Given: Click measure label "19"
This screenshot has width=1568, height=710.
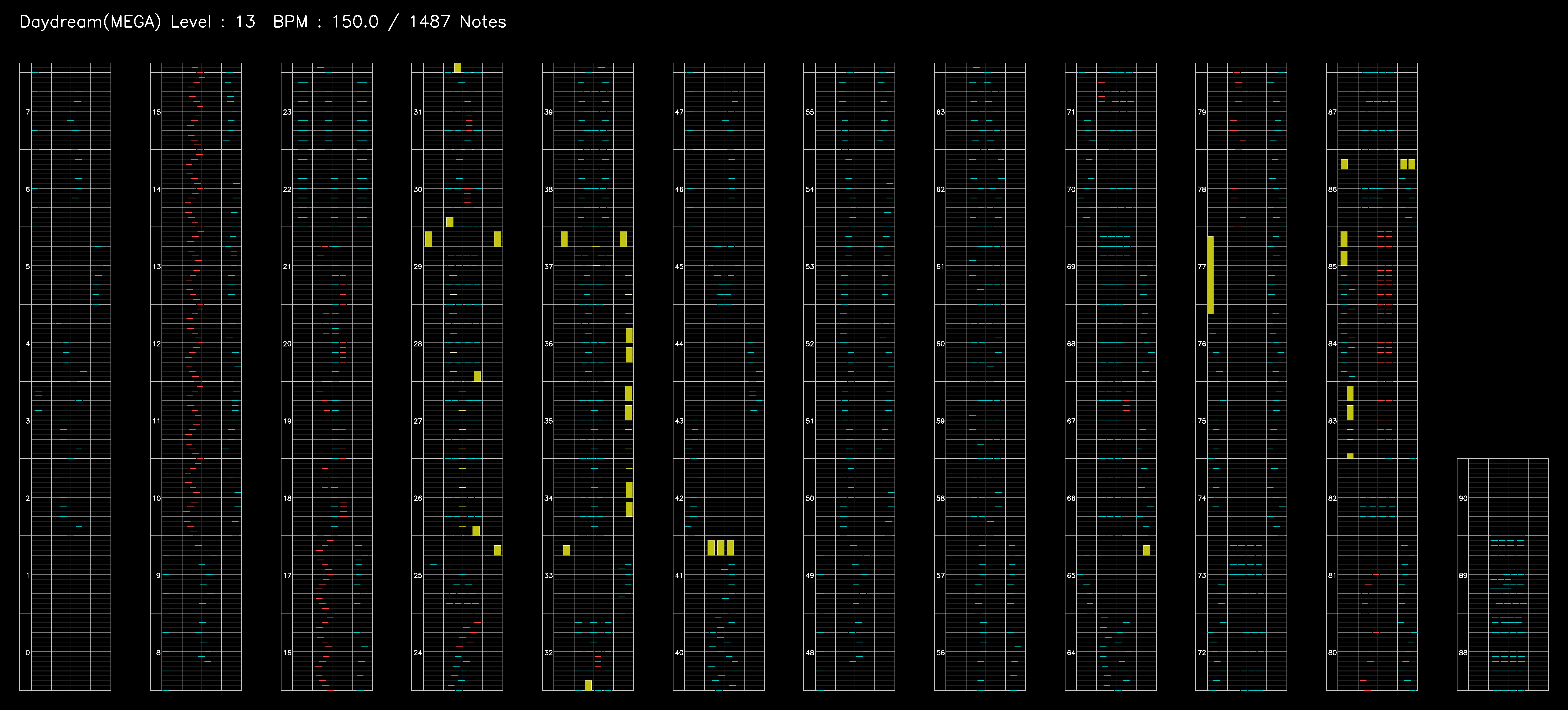Looking at the screenshot, I should 287,420.
